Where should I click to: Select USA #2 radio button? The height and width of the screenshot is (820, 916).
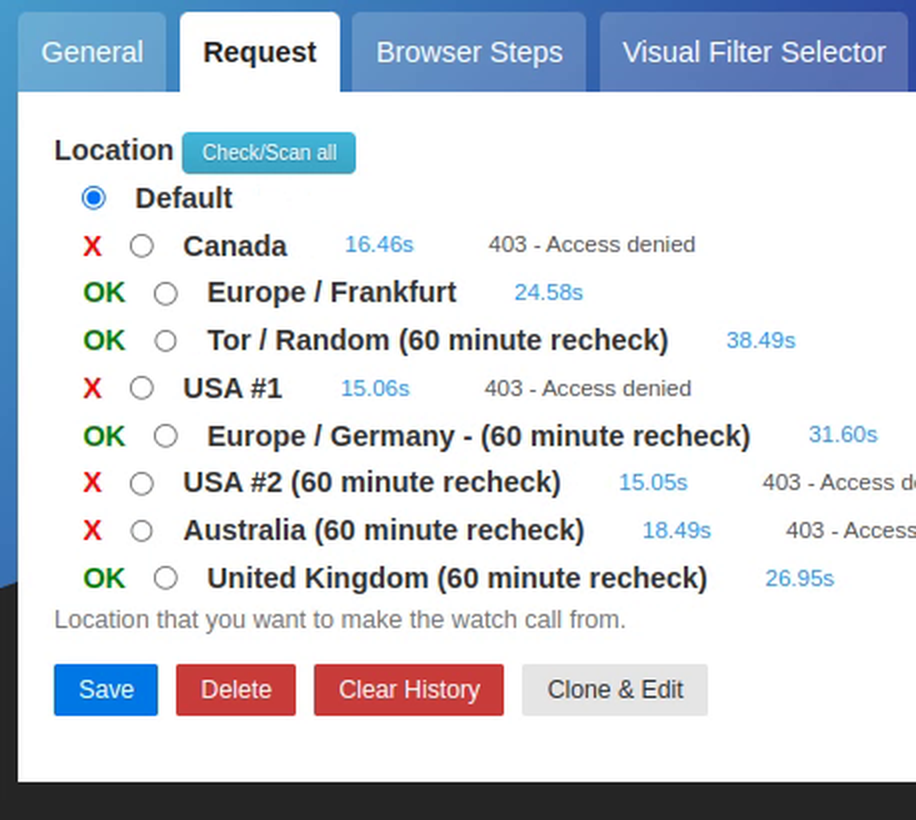pos(141,484)
